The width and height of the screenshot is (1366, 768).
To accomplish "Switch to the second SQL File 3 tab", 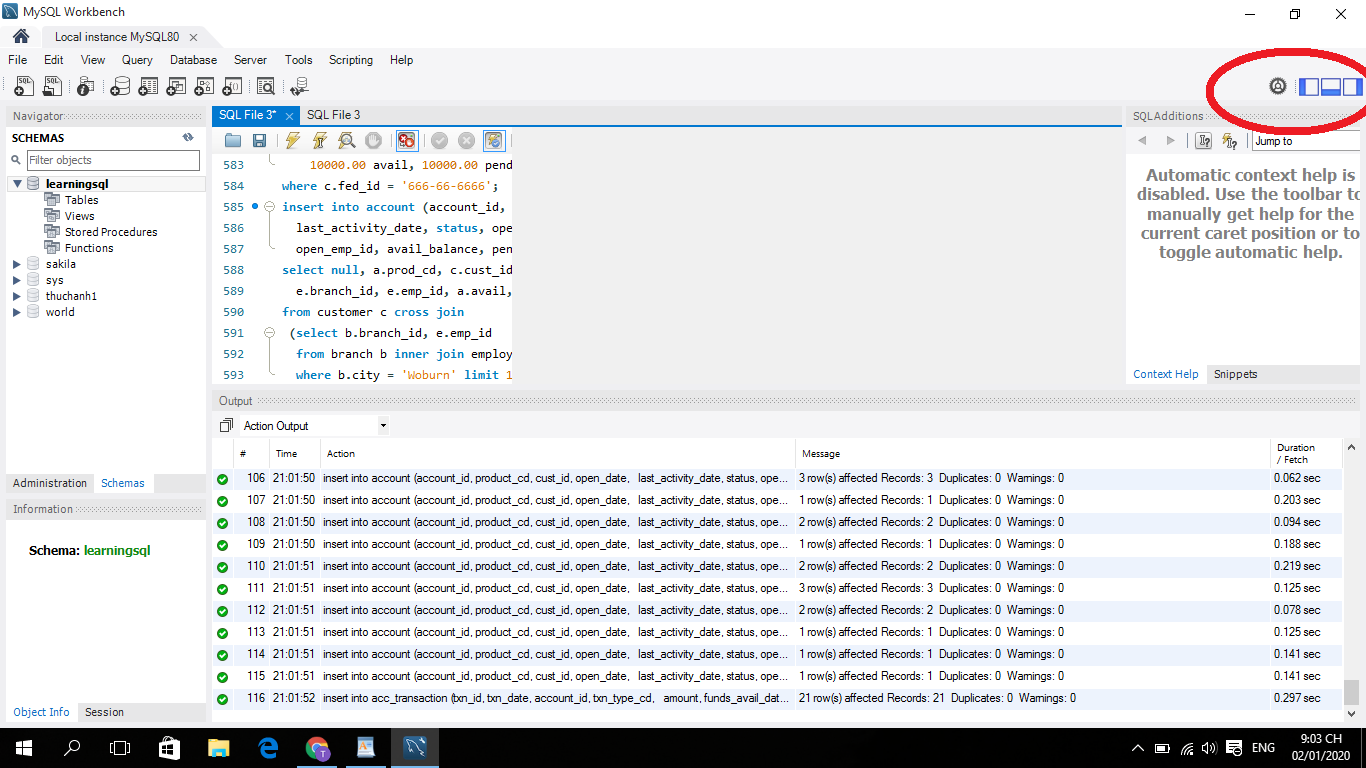I will 333,115.
